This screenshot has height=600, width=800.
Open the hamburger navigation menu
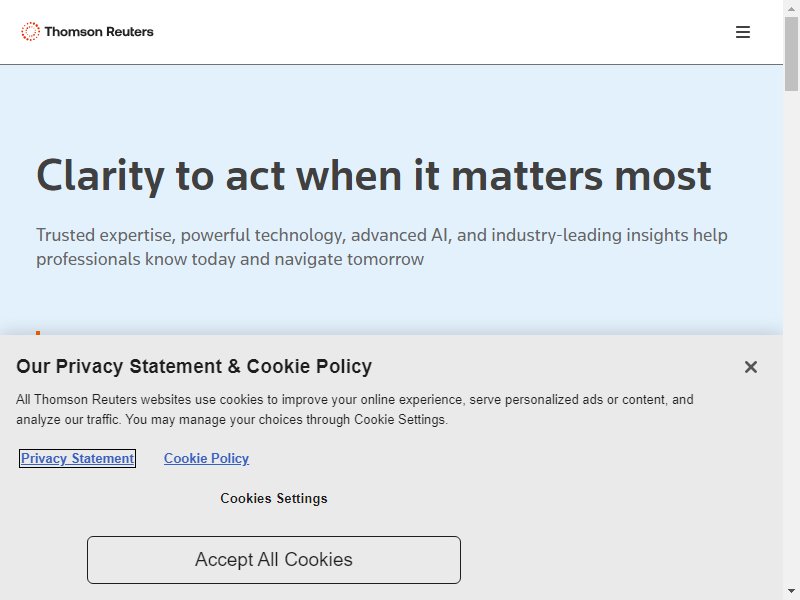click(x=742, y=32)
